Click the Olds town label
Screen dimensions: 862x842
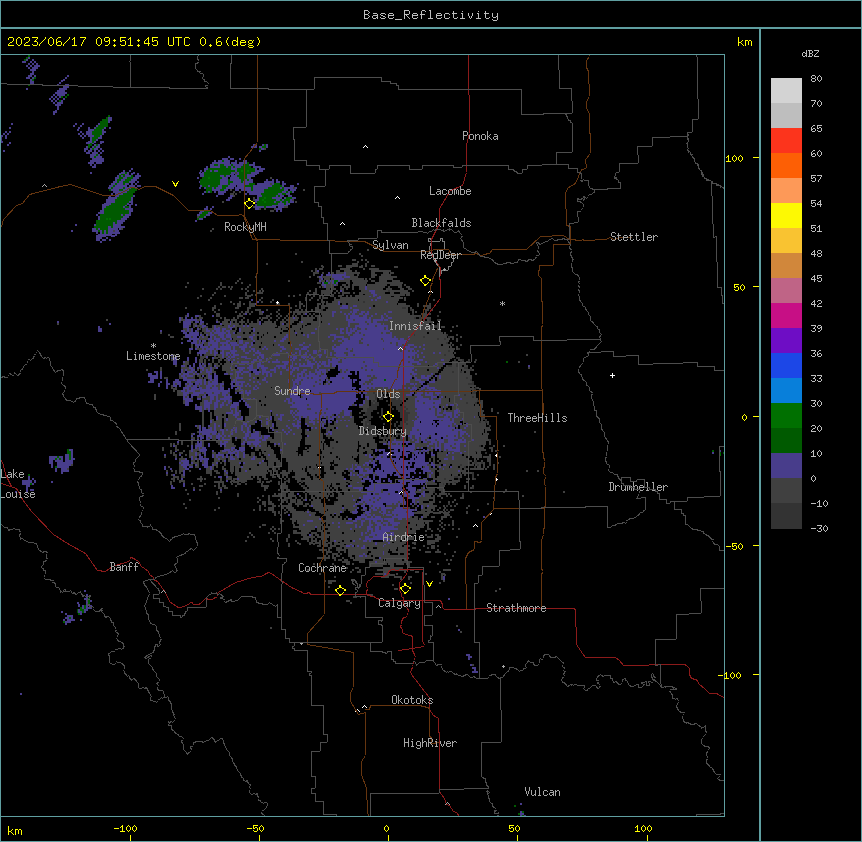coord(388,394)
